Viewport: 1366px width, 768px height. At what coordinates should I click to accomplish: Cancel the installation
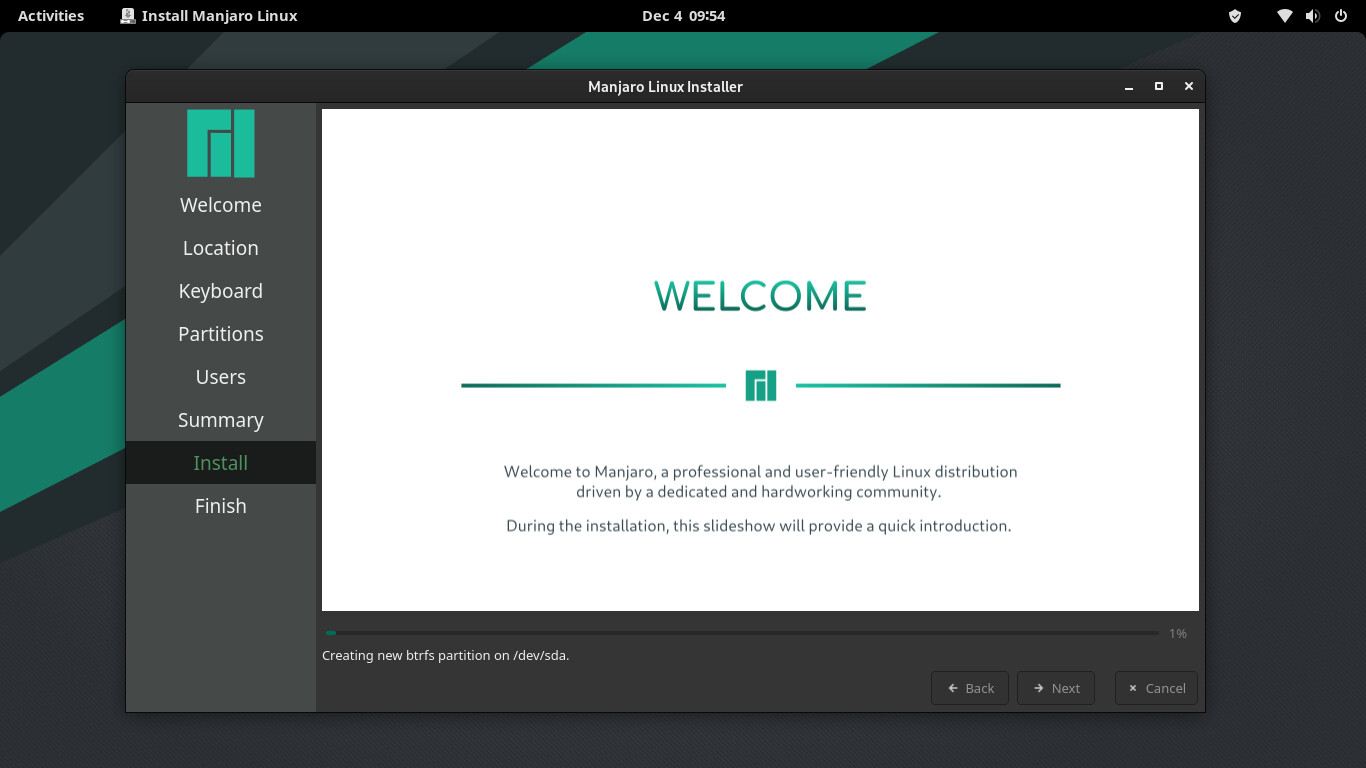coord(1156,688)
